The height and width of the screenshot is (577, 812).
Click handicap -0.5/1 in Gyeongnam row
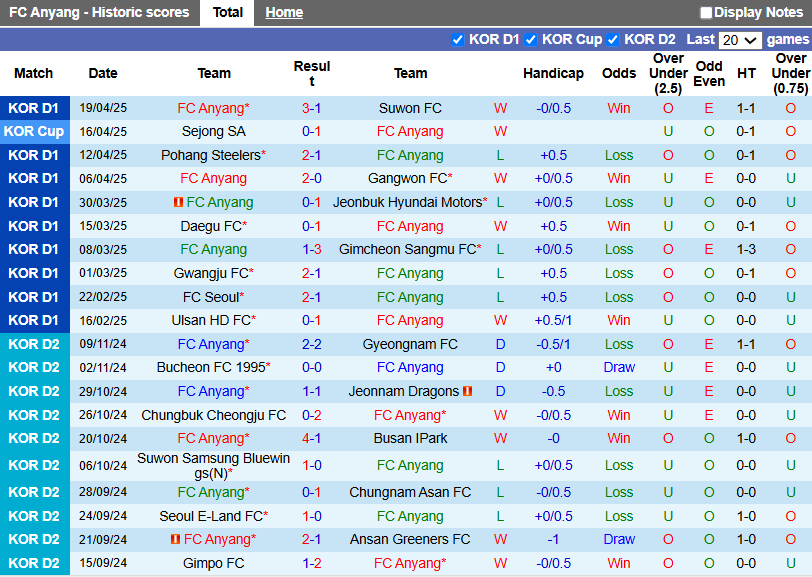pos(553,344)
